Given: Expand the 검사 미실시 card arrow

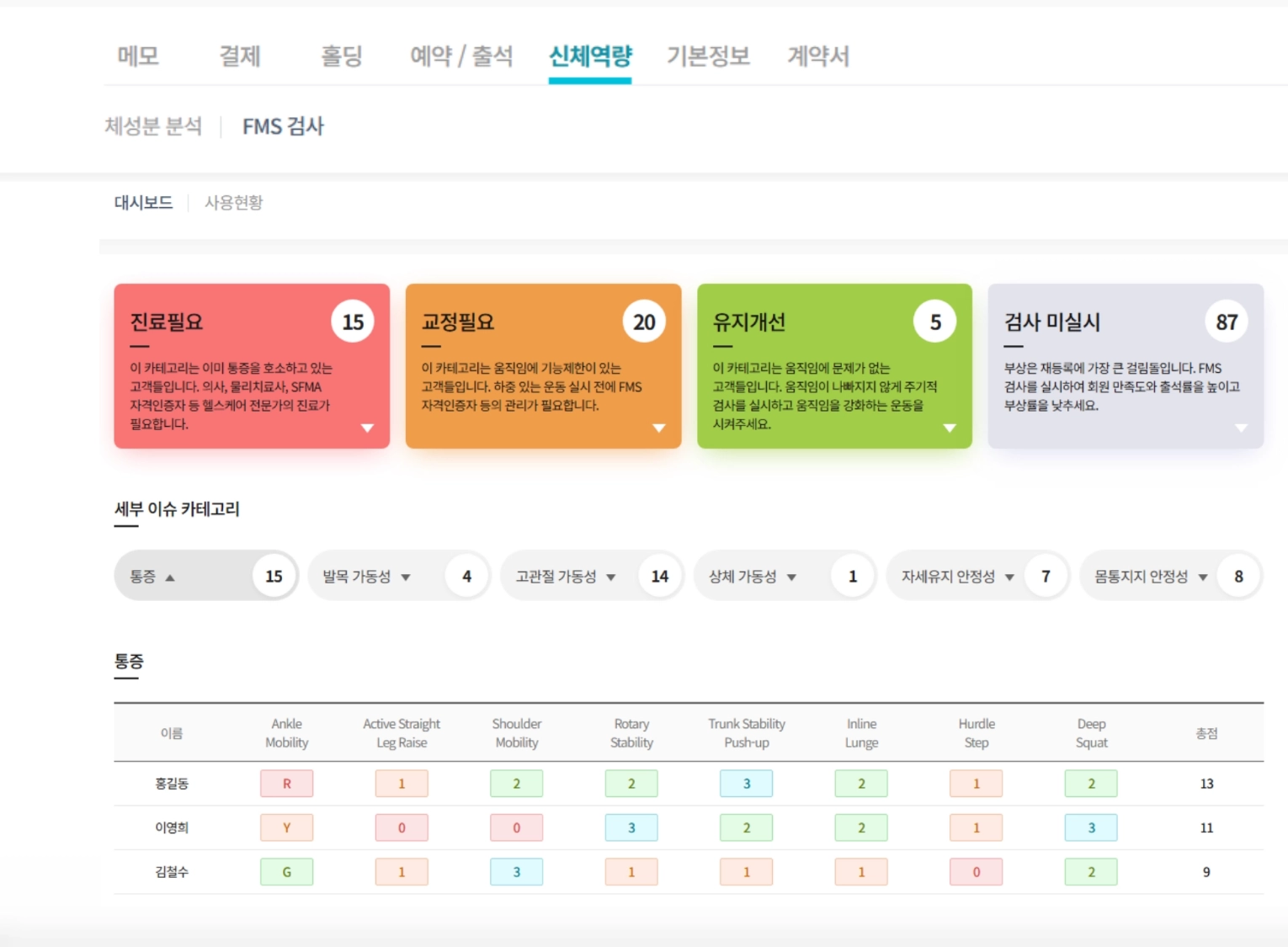Looking at the screenshot, I should coord(1241,428).
